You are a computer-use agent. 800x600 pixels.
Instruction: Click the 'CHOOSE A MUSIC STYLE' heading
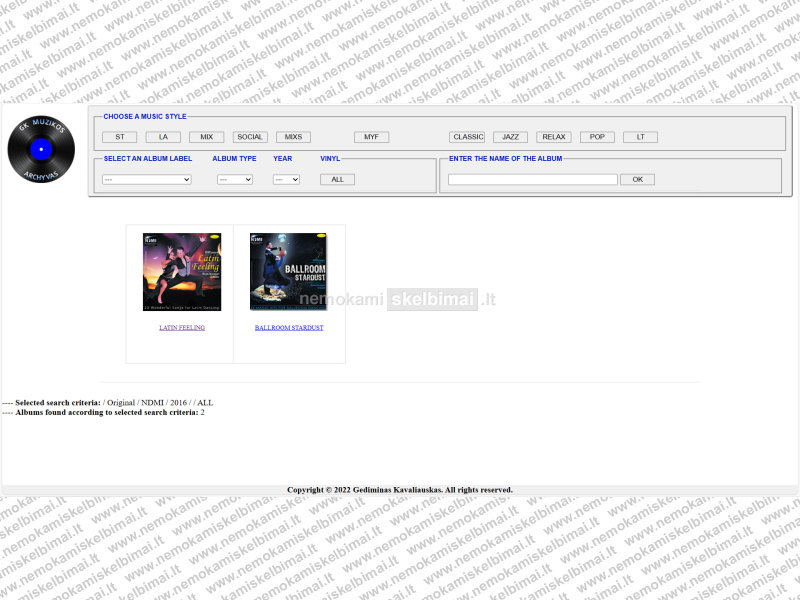pos(145,116)
